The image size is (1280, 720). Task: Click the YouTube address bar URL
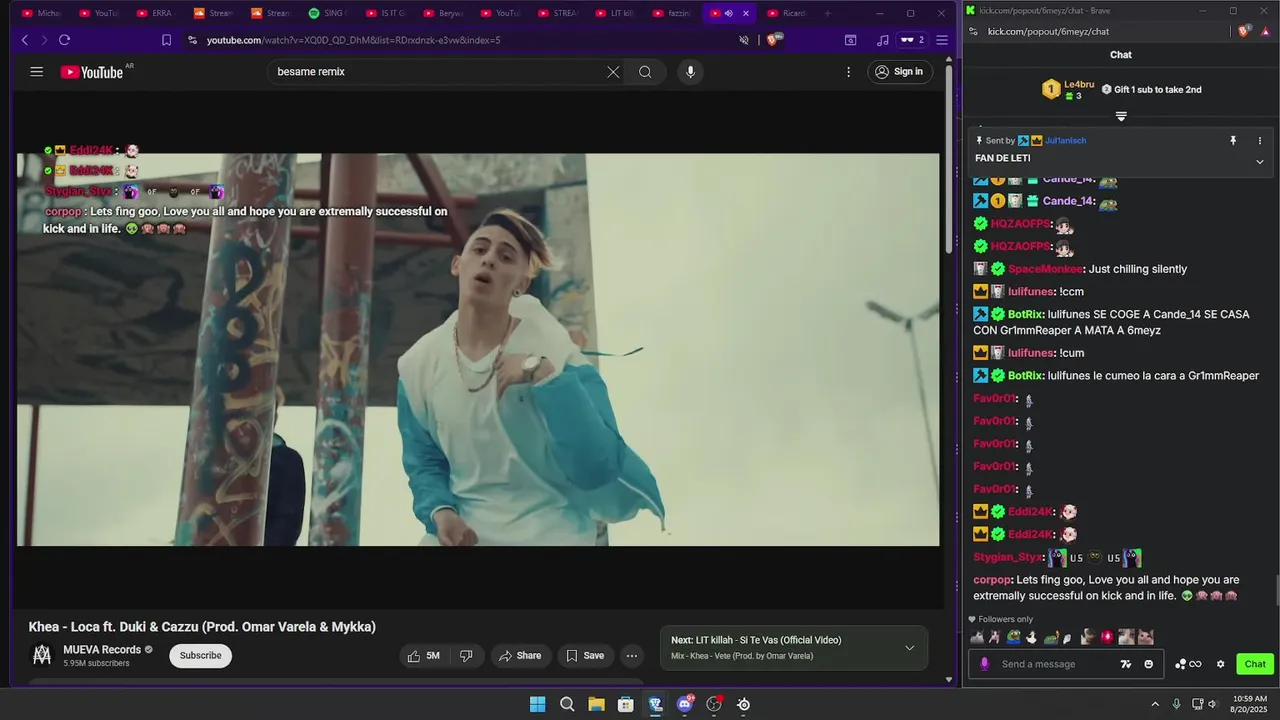353,40
